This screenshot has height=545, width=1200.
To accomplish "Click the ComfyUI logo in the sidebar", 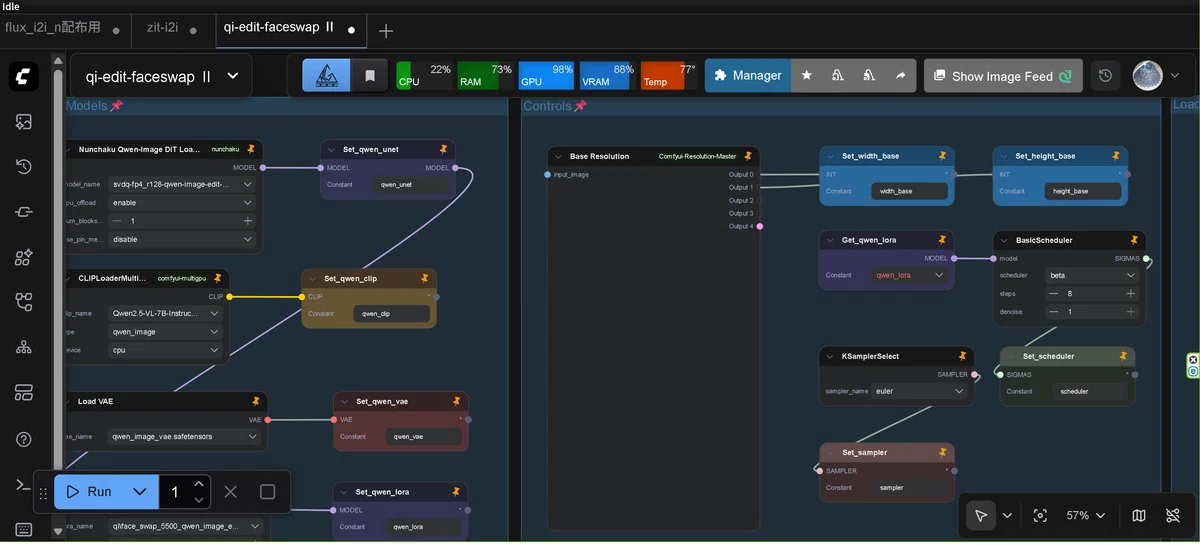I will pyautogui.click(x=24, y=76).
